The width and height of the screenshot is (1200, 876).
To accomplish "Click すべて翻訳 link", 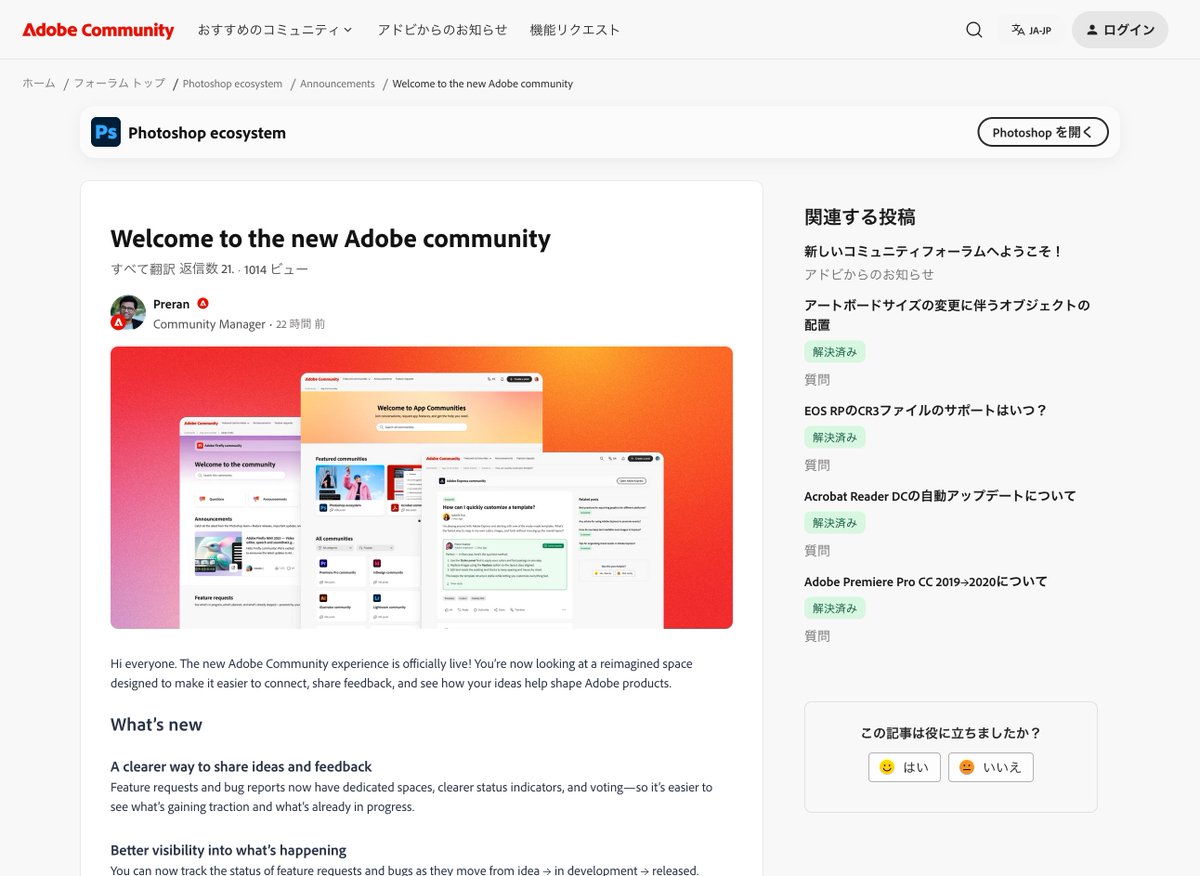I will tap(143, 269).
